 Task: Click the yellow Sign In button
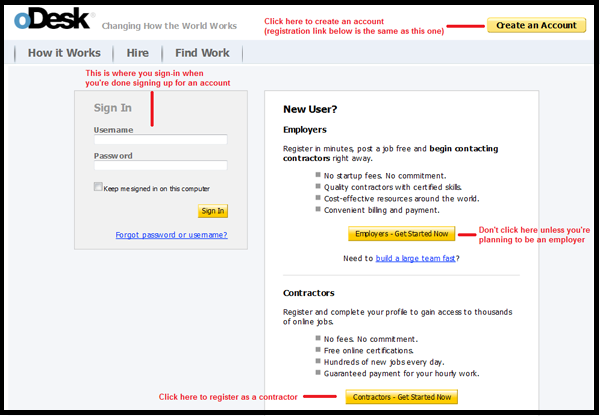[213, 211]
